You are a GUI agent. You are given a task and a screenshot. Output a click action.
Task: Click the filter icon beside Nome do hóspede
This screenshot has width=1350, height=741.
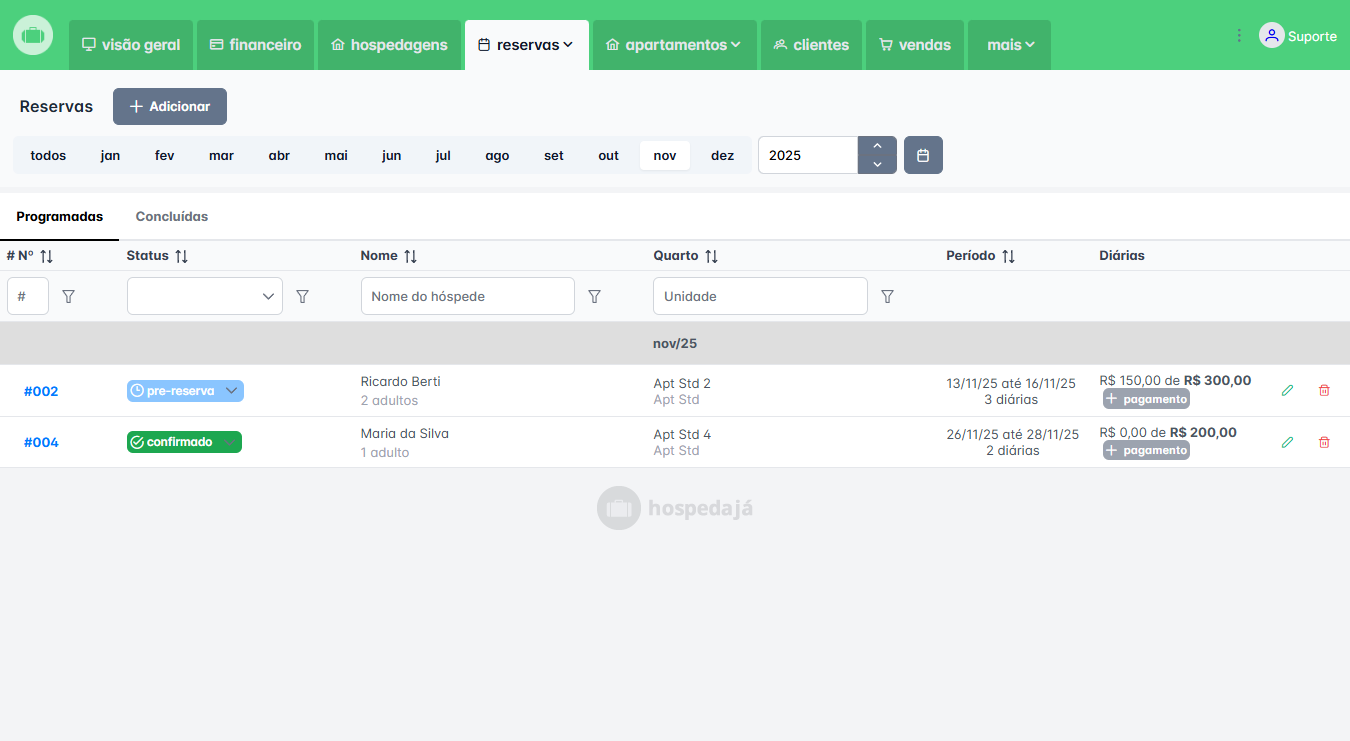tap(594, 296)
